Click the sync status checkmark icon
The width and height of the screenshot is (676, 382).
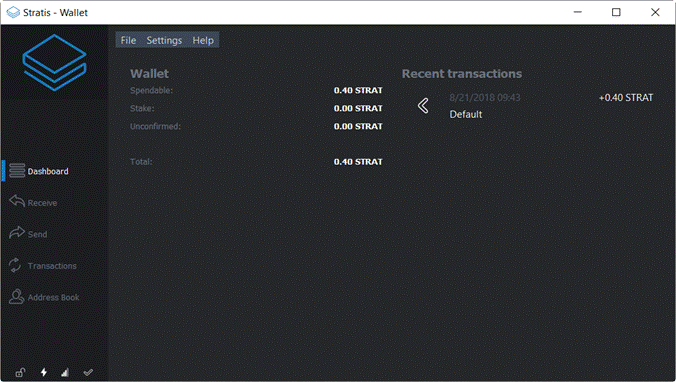pyautogui.click(x=88, y=372)
